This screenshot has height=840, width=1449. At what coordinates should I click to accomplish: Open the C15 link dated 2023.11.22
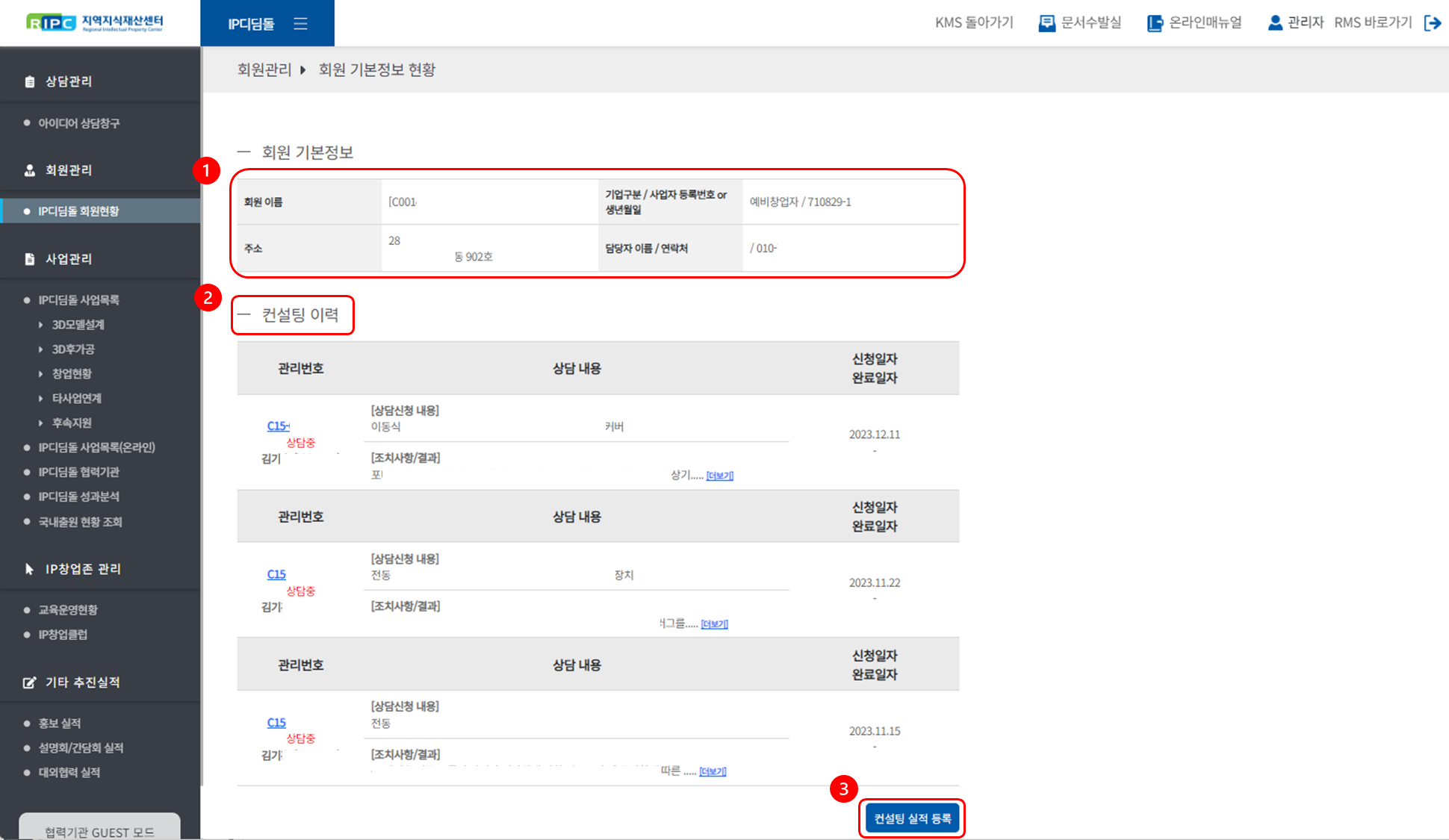(276, 574)
